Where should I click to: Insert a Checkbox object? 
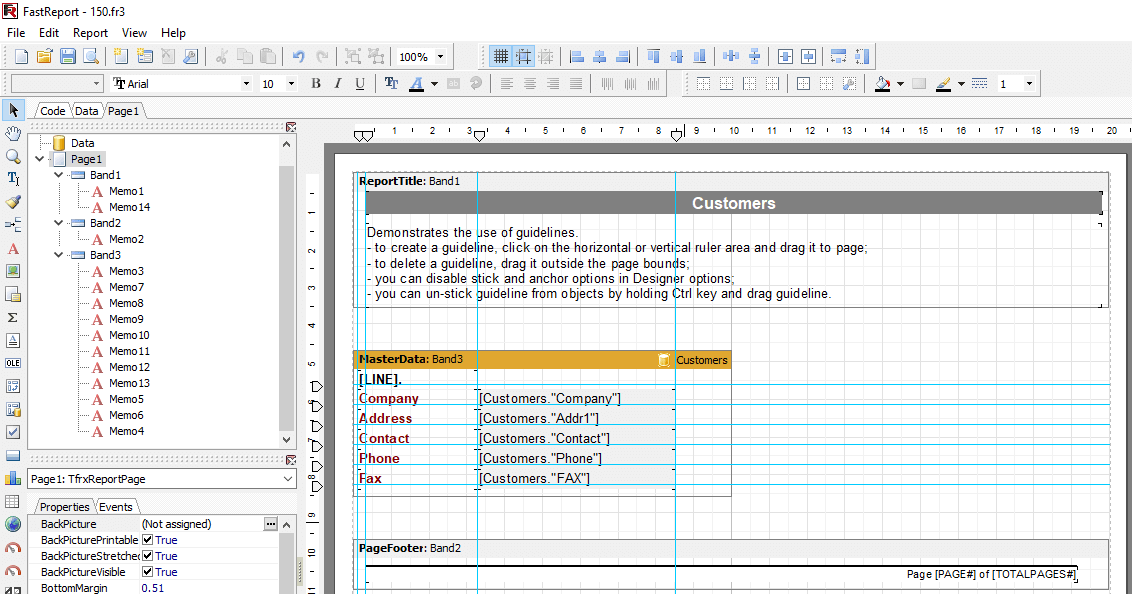coord(13,432)
